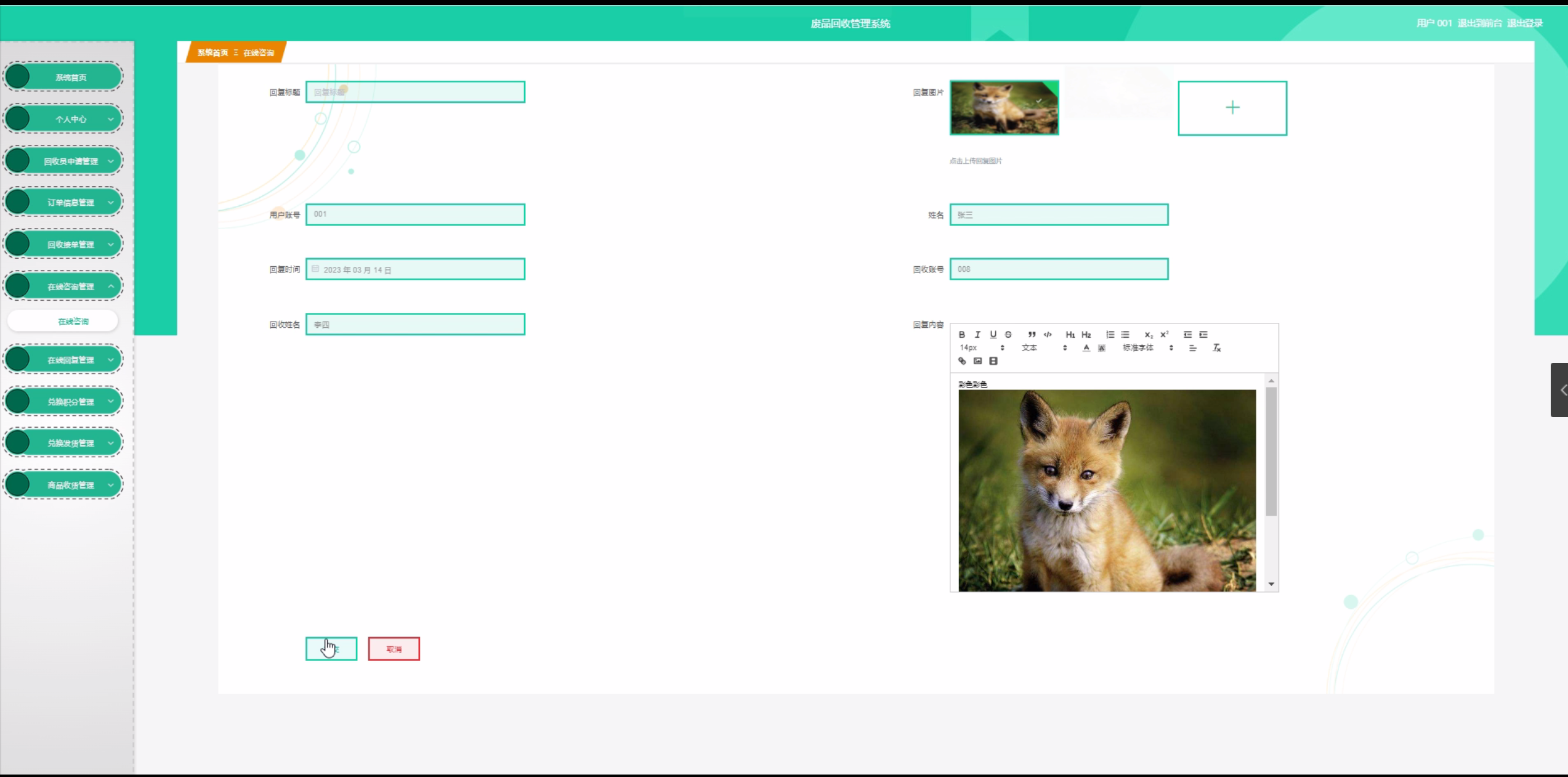The image size is (1568, 777).
Task: Toggle the ordered list button
Action: point(1110,335)
